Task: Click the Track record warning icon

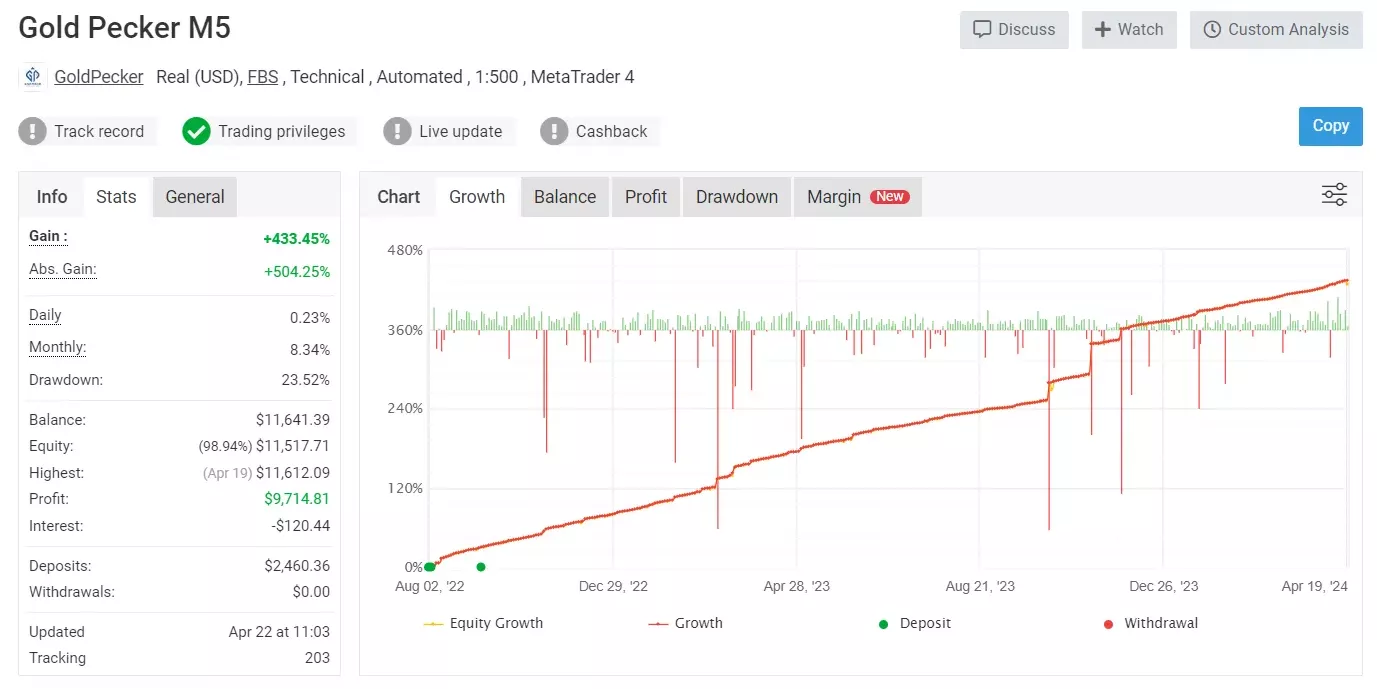Action: [x=33, y=131]
